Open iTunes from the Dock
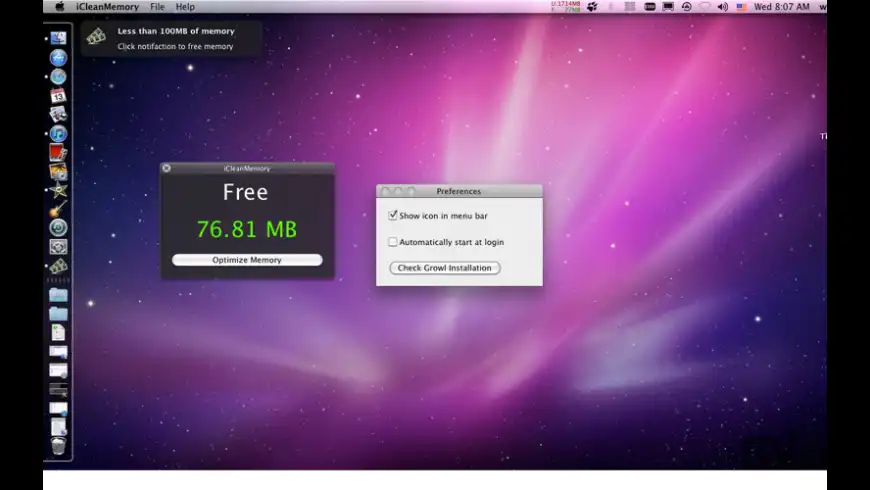This screenshot has width=870, height=490. [58, 134]
